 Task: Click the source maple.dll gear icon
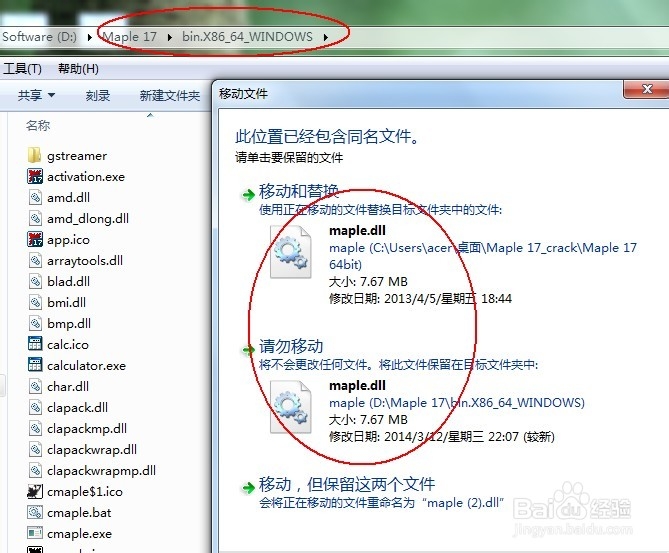291,252
